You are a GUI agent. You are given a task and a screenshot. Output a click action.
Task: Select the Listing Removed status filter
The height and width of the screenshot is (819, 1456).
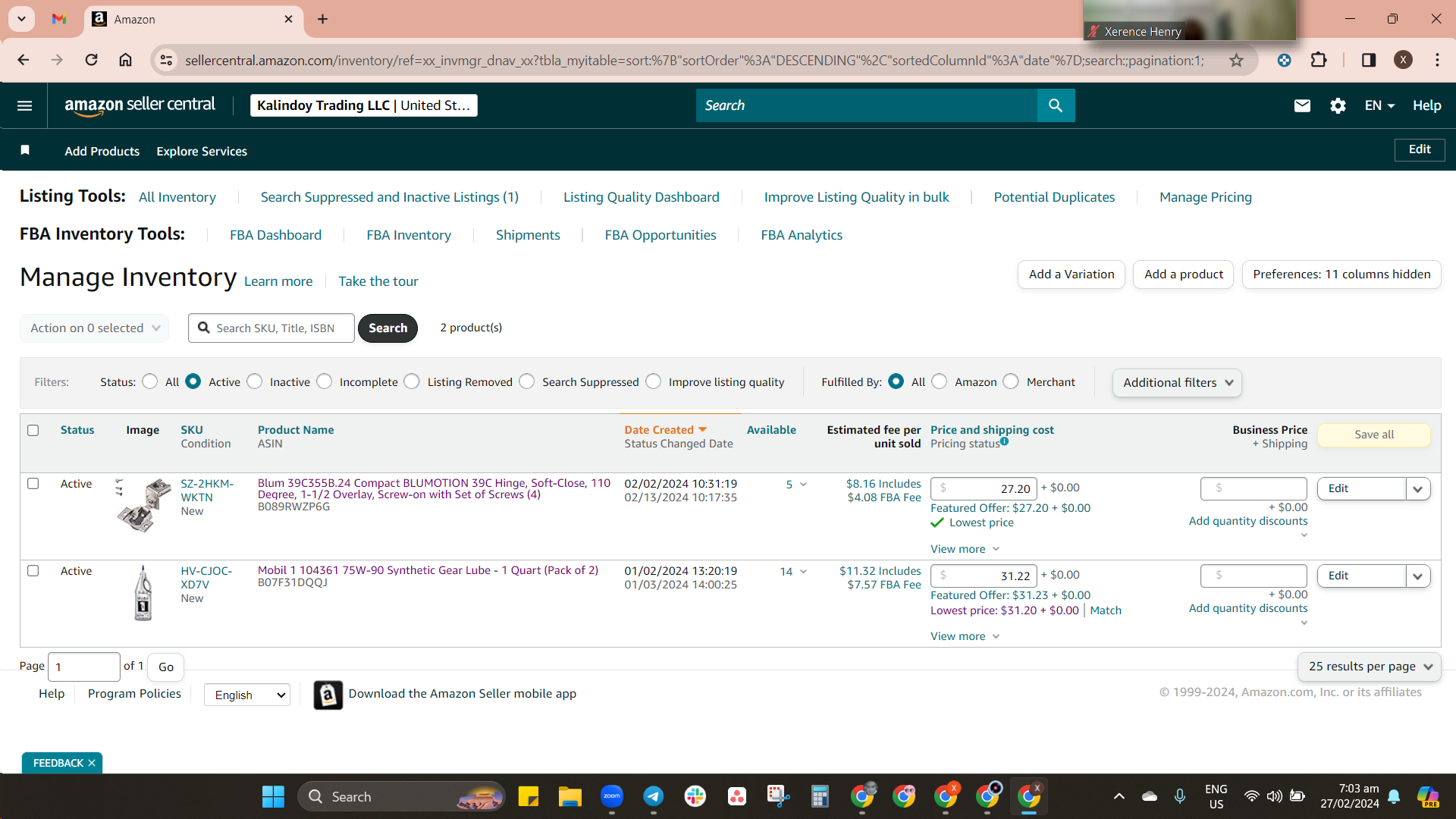[x=412, y=381]
